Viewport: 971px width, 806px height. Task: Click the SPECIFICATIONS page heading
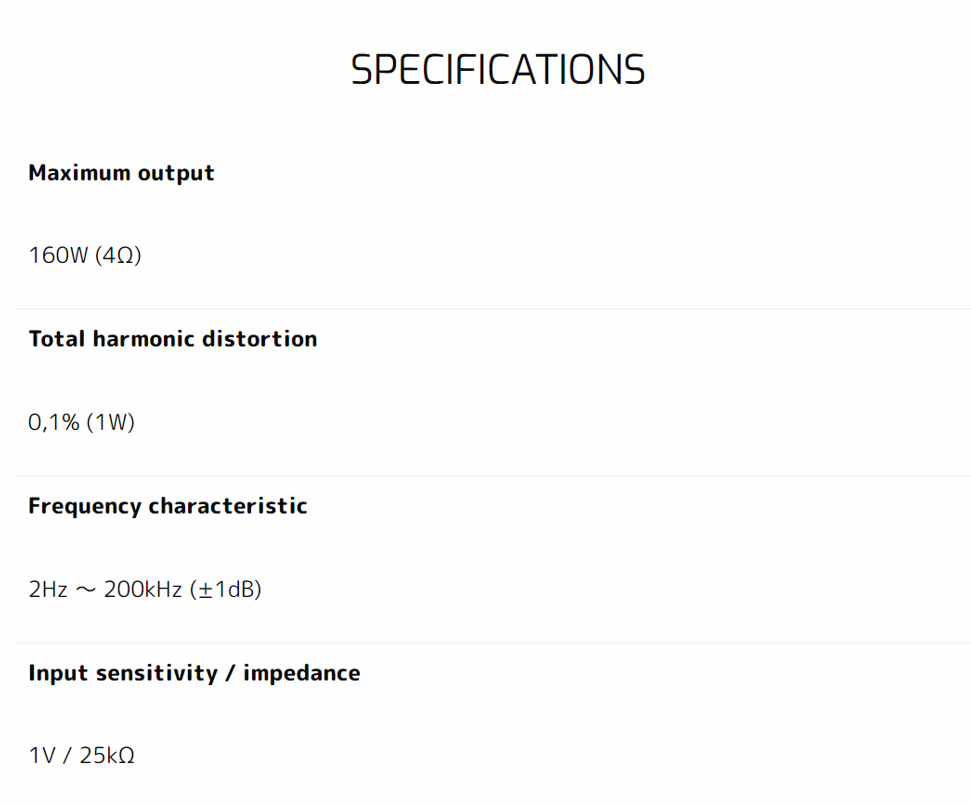498,70
